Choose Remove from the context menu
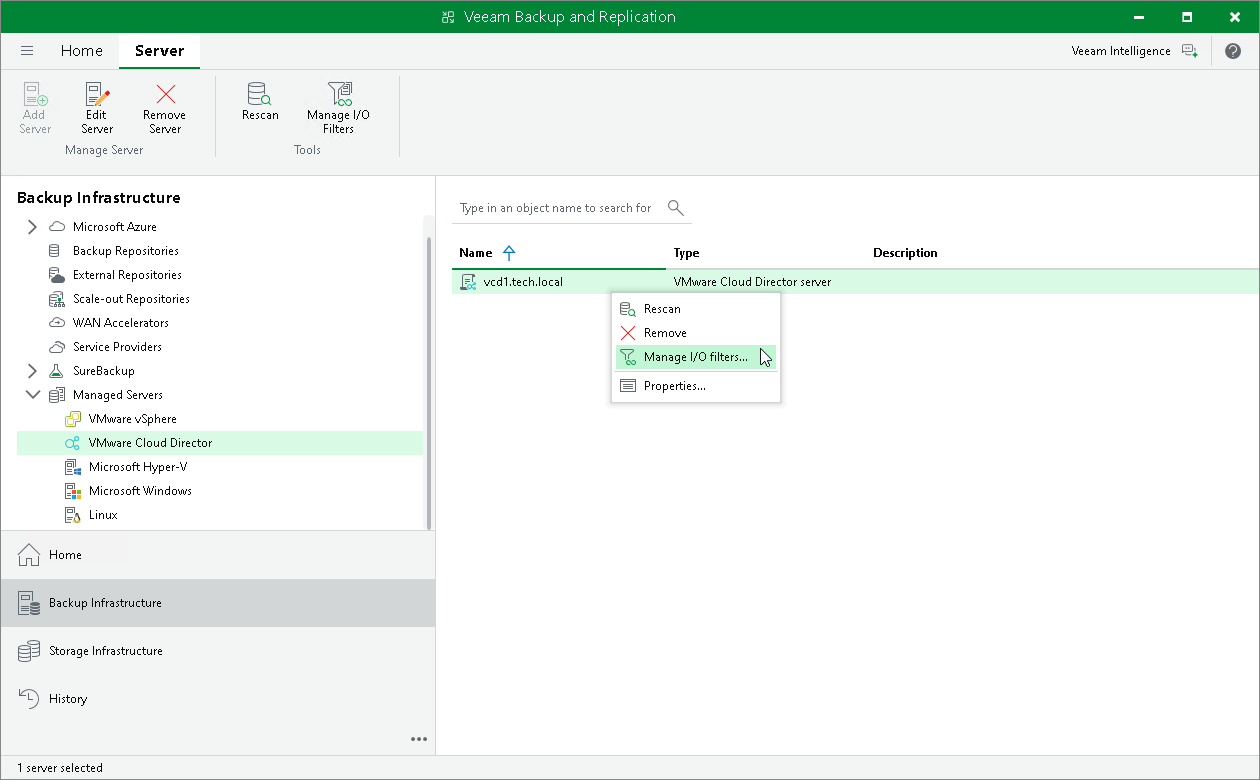 695,333
